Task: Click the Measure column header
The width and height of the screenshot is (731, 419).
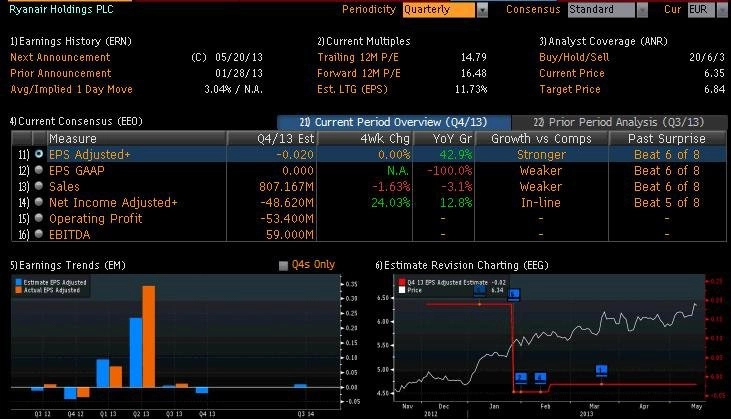Action: click(x=137, y=138)
